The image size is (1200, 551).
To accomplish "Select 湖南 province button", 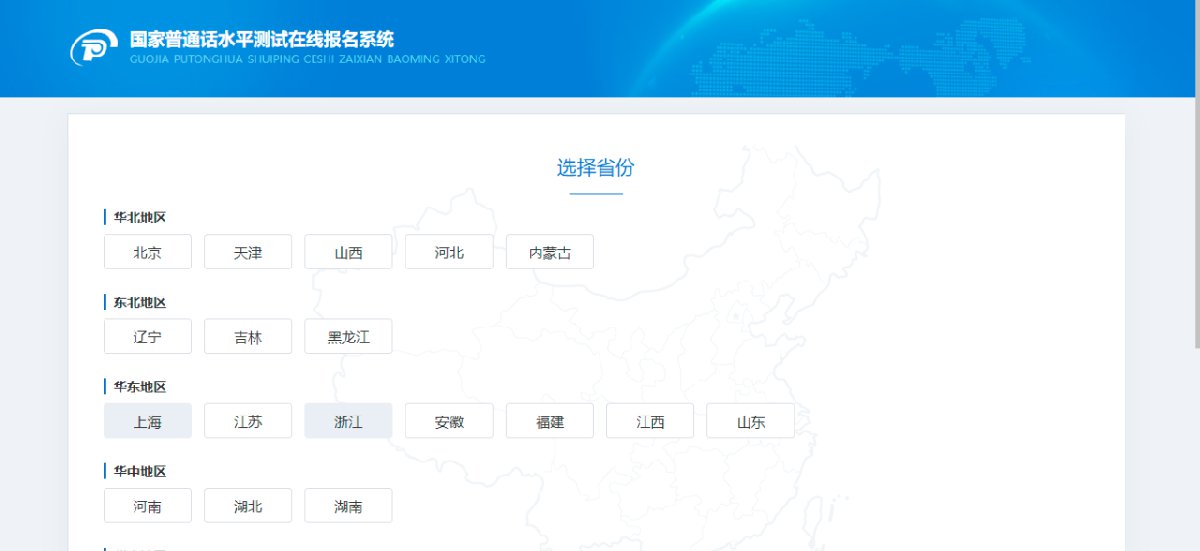I will click(x=348, y=506).
